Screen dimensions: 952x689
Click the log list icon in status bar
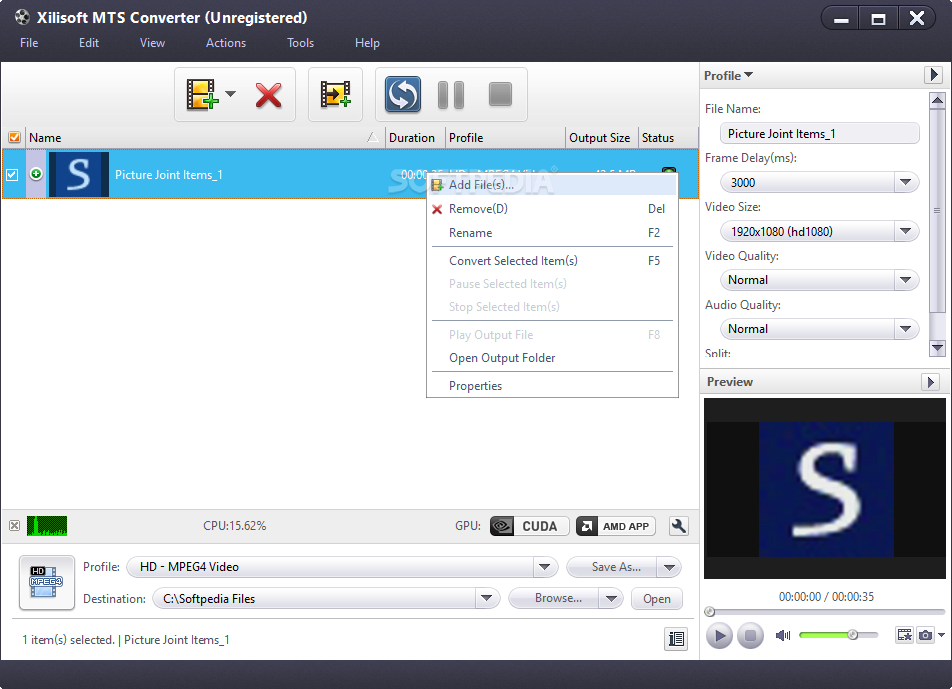point(676,639)
